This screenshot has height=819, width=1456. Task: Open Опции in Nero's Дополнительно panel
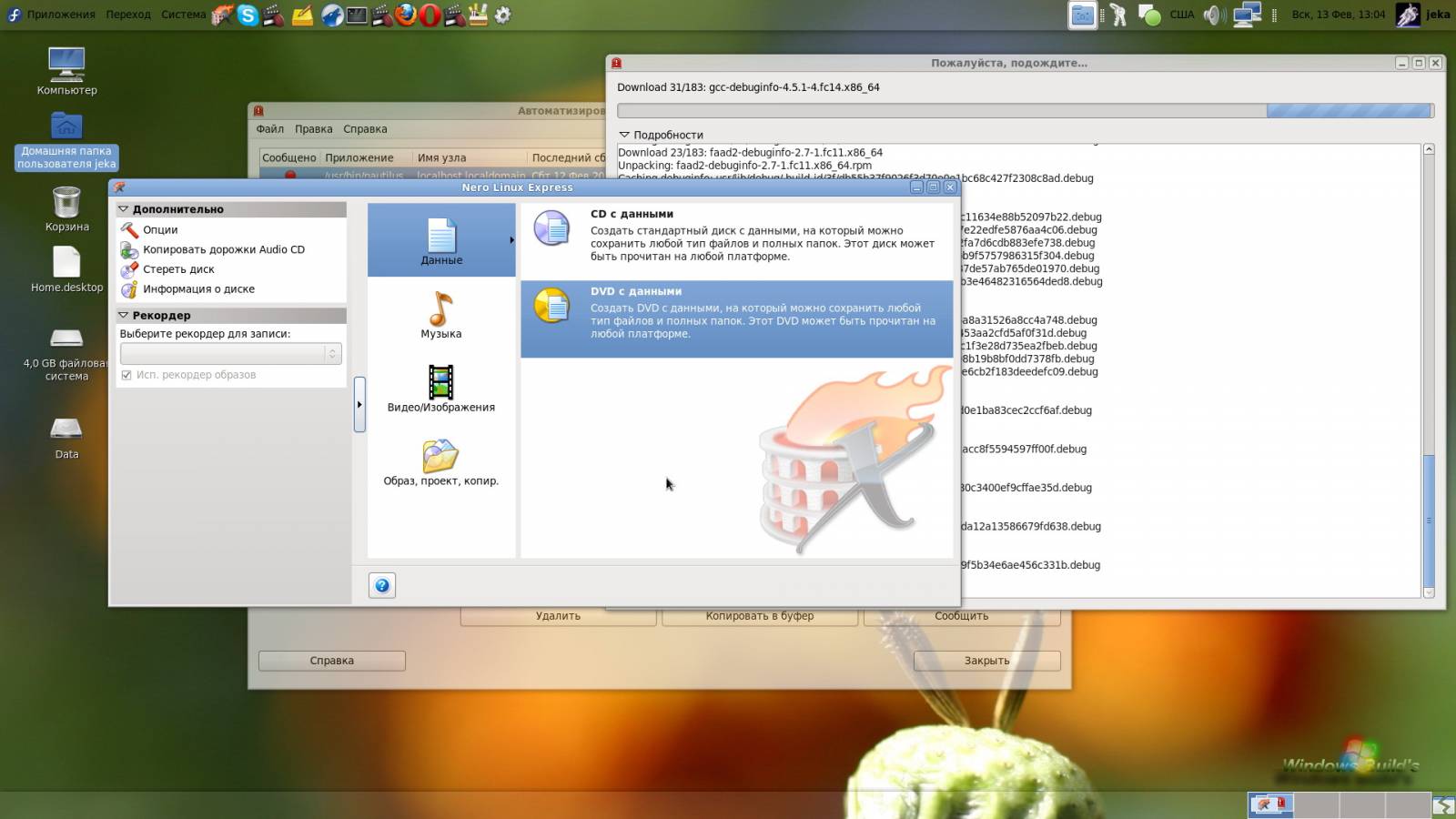(159, 229)
